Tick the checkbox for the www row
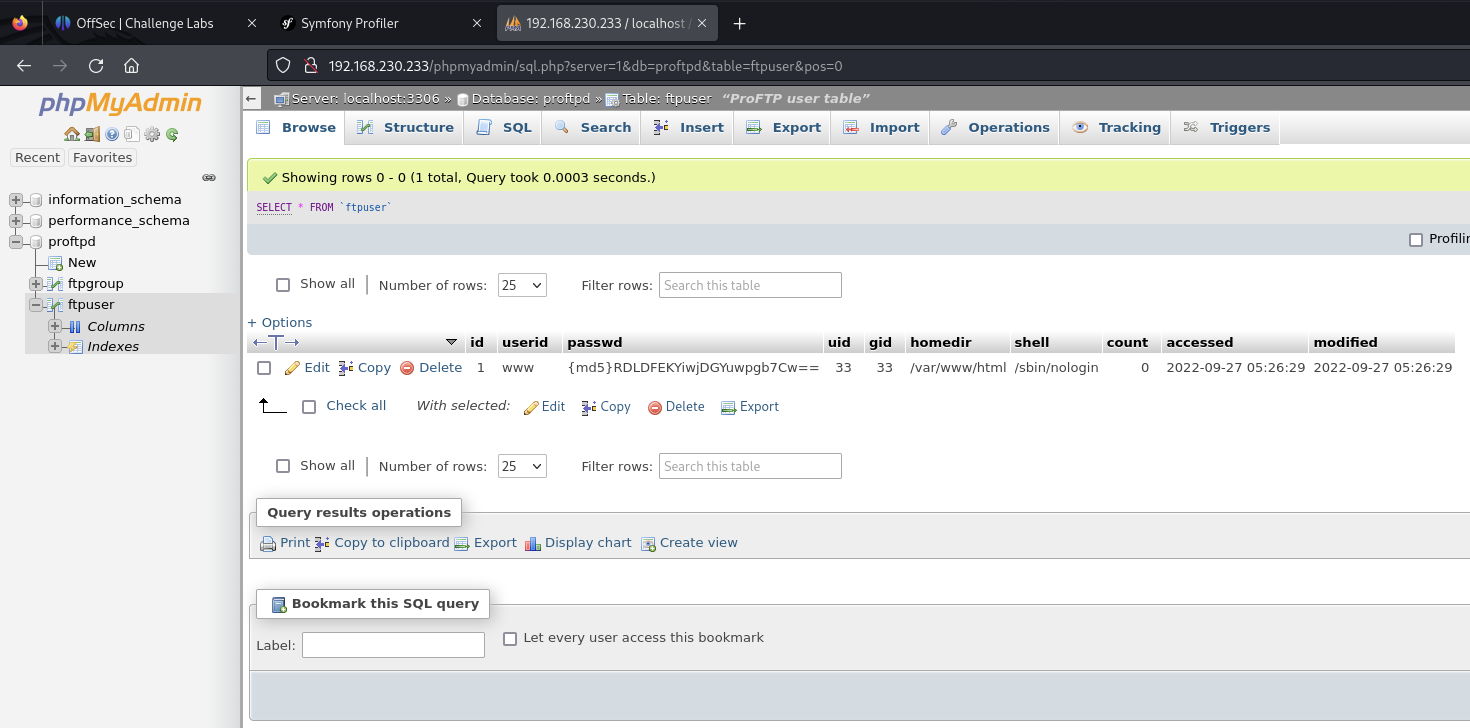 pos(264,368)
